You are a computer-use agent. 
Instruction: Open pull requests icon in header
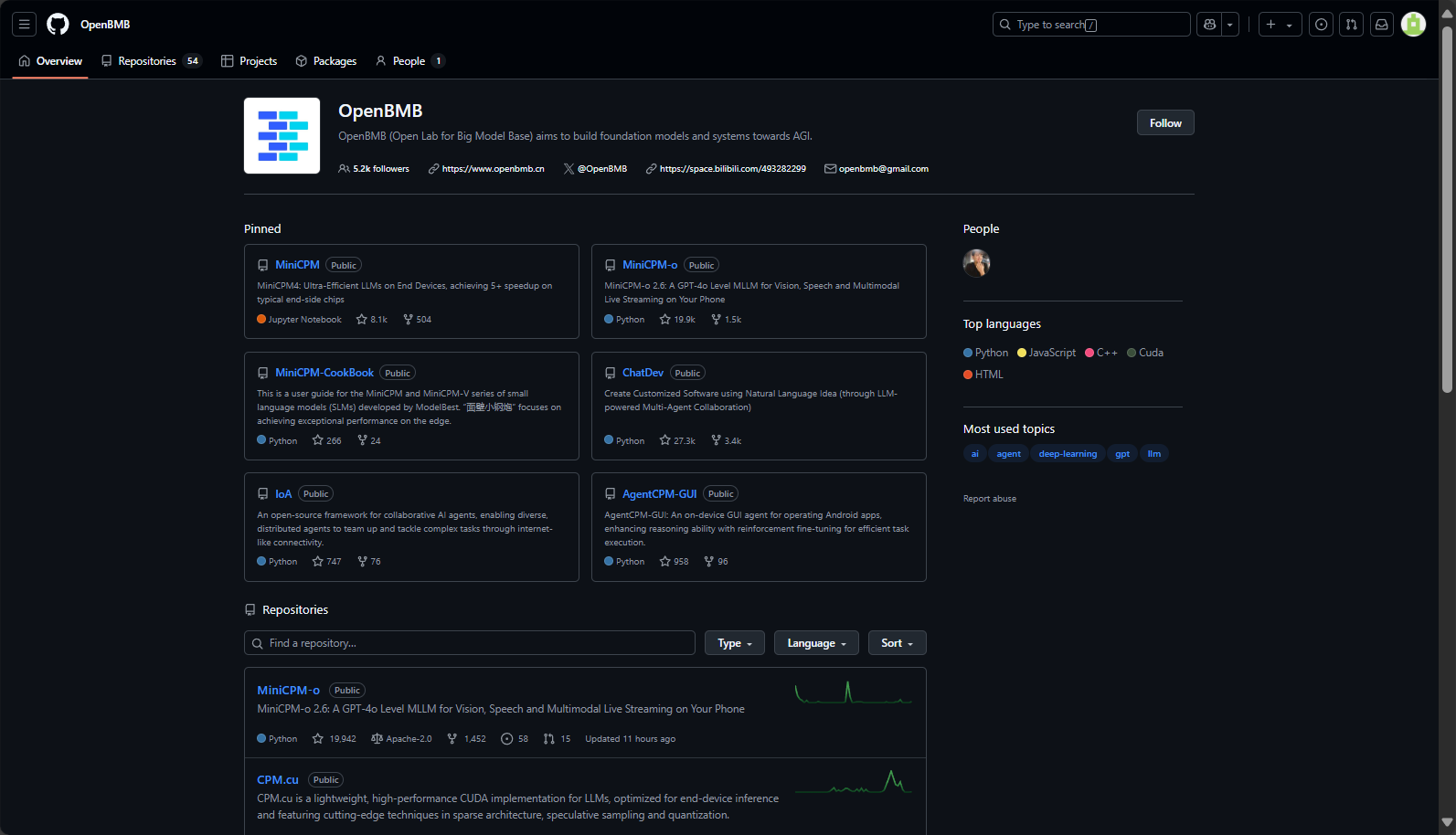[1351, 25]
